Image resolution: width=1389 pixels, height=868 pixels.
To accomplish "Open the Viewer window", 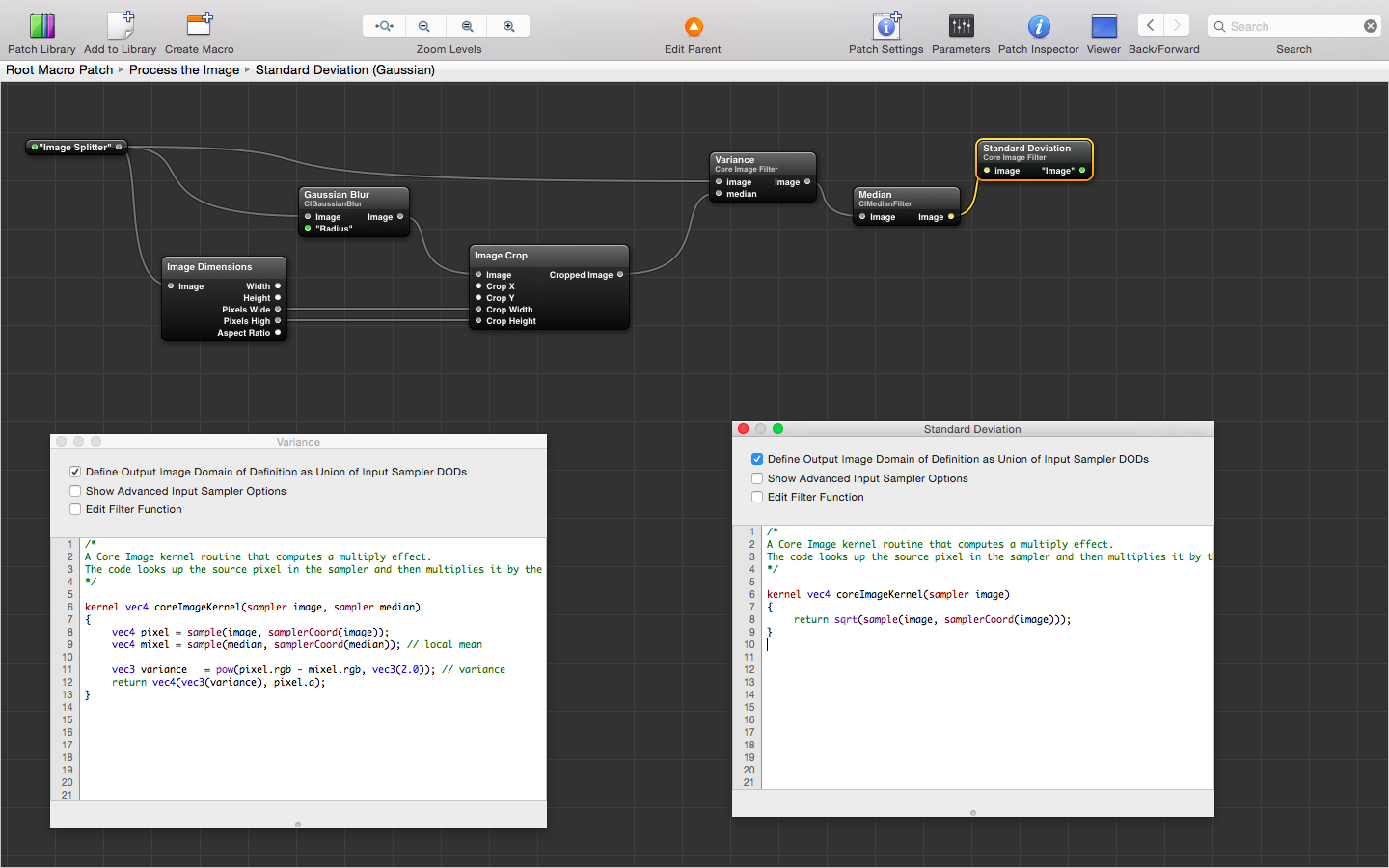I will 1103,26.
